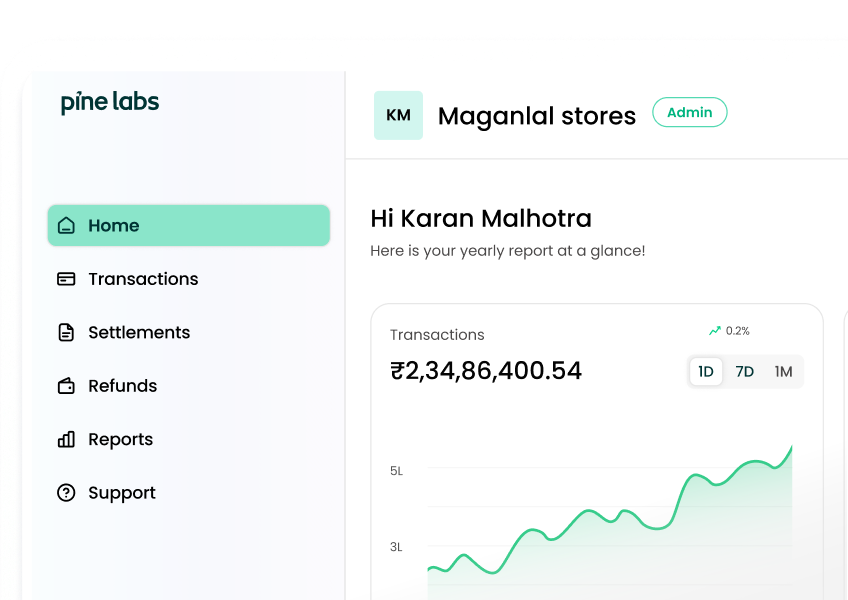Click the Settlements document icon
This screenshot has width=848, height=600.
(66, 332)
